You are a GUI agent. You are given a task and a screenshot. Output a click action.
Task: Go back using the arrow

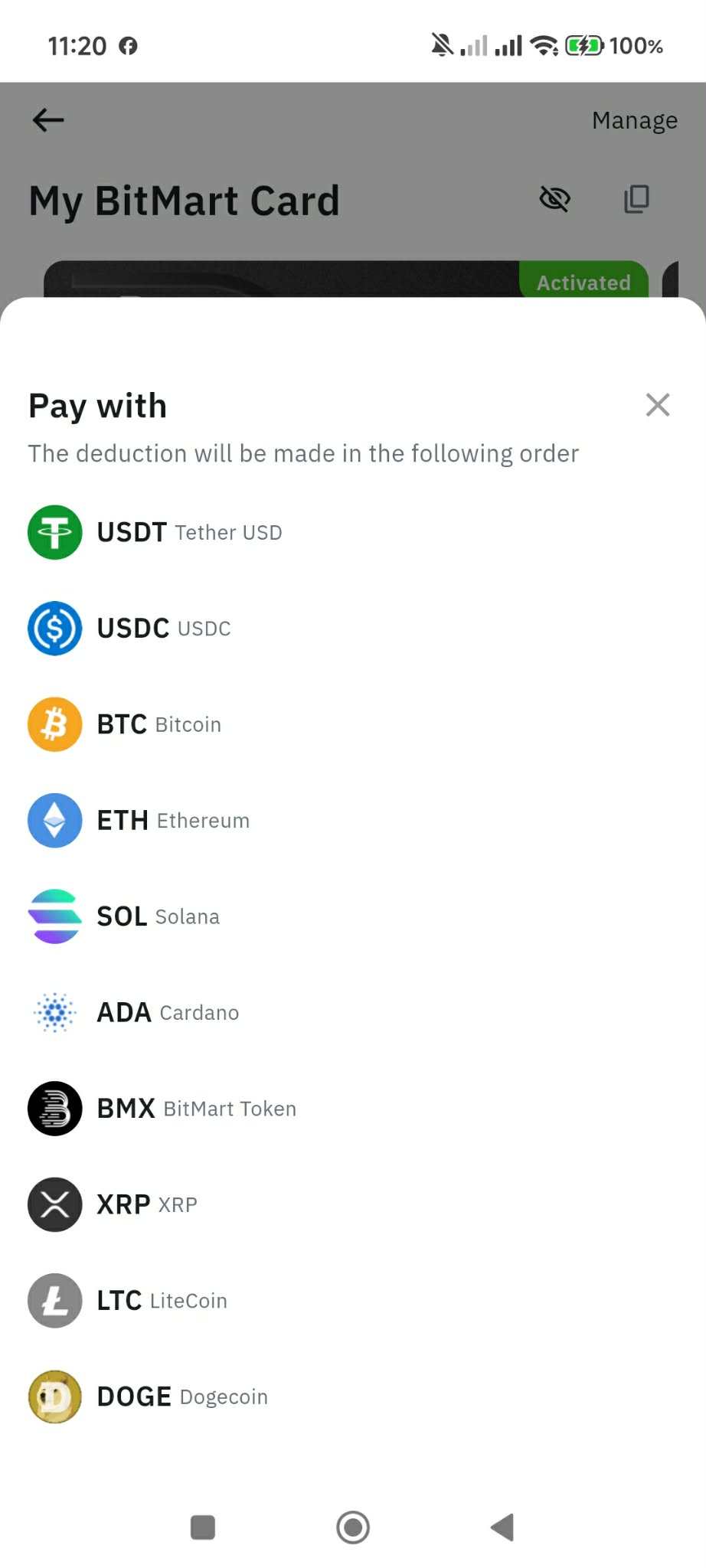click(x=48, y=120)
